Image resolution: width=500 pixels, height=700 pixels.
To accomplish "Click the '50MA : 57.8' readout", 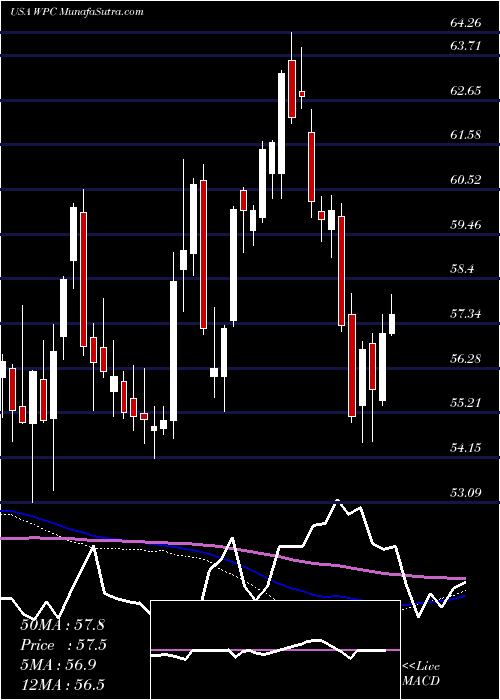I will (62, 625).
